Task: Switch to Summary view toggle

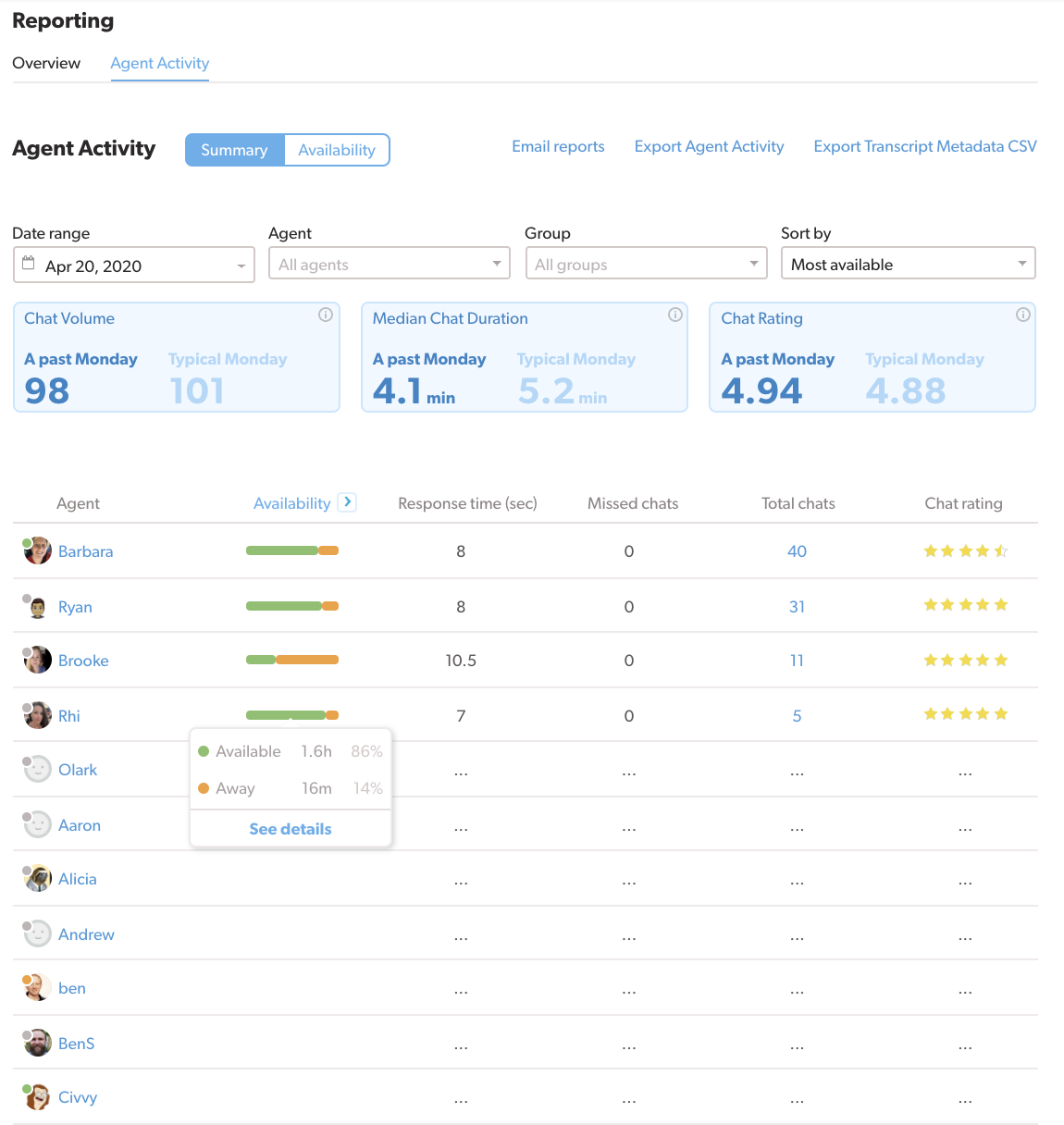Action: click(x=234, y=150)
